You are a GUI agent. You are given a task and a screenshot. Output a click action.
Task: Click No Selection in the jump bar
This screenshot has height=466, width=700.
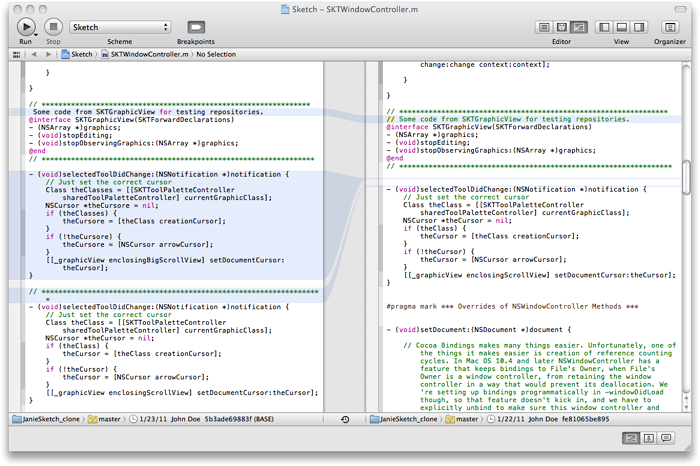(216, 54)
